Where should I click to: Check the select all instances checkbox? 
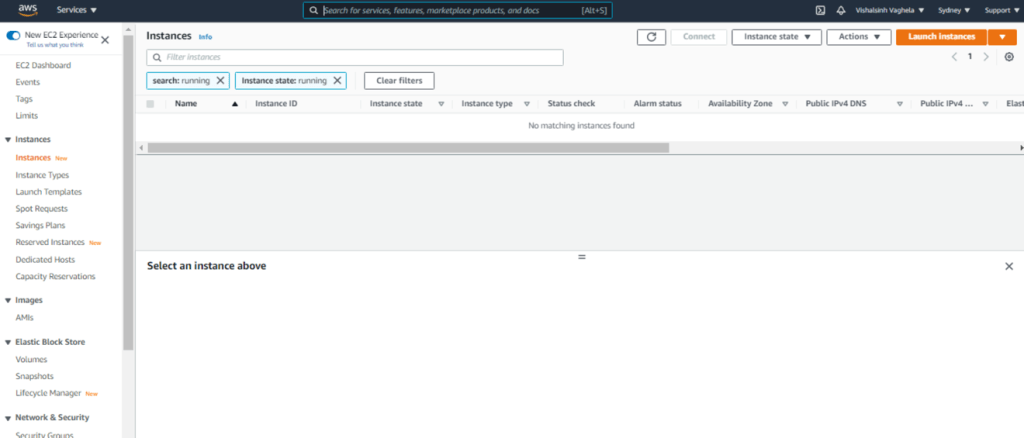click(x=150, y=104)
